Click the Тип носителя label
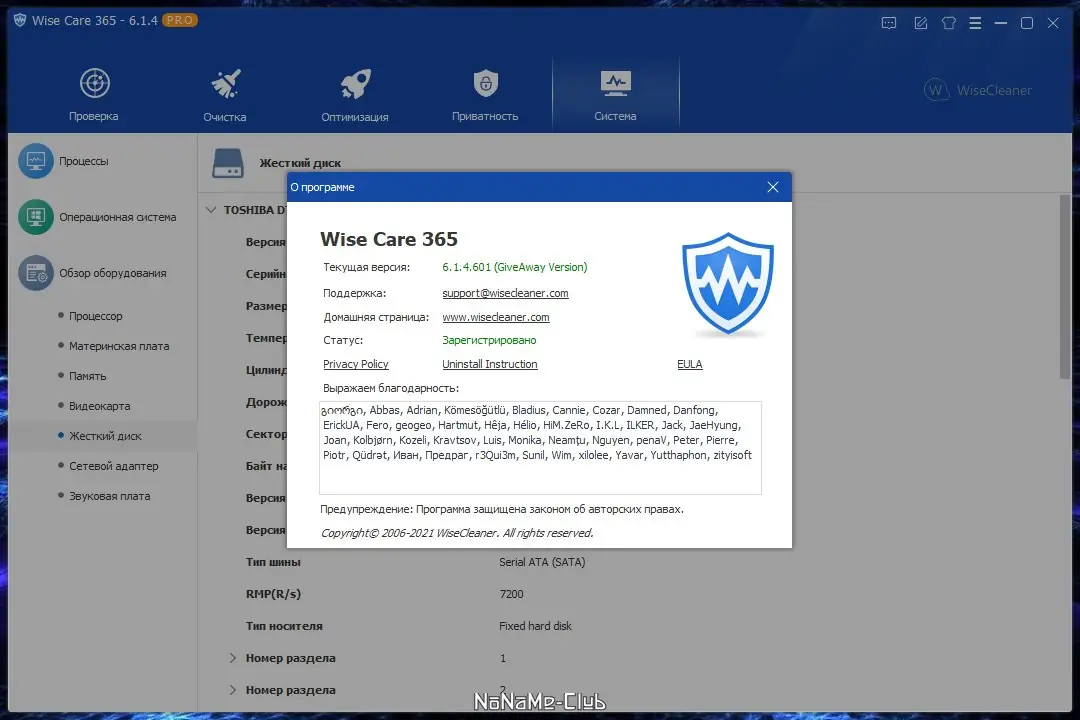Viewport: 1080px width, 720px height. (284, 626)
